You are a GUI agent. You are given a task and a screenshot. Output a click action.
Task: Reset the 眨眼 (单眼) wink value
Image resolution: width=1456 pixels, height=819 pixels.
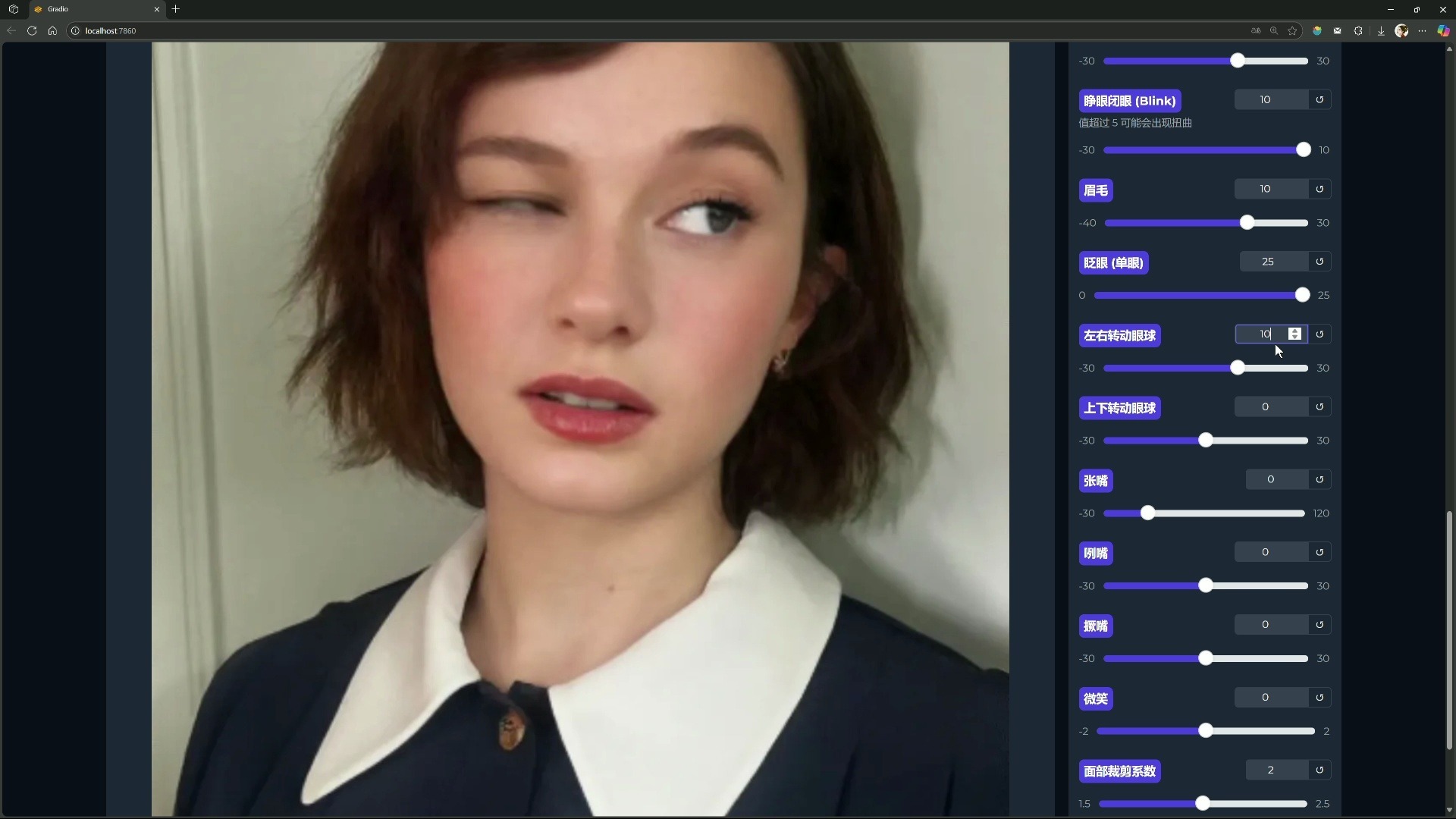(x=1319, y=262)
